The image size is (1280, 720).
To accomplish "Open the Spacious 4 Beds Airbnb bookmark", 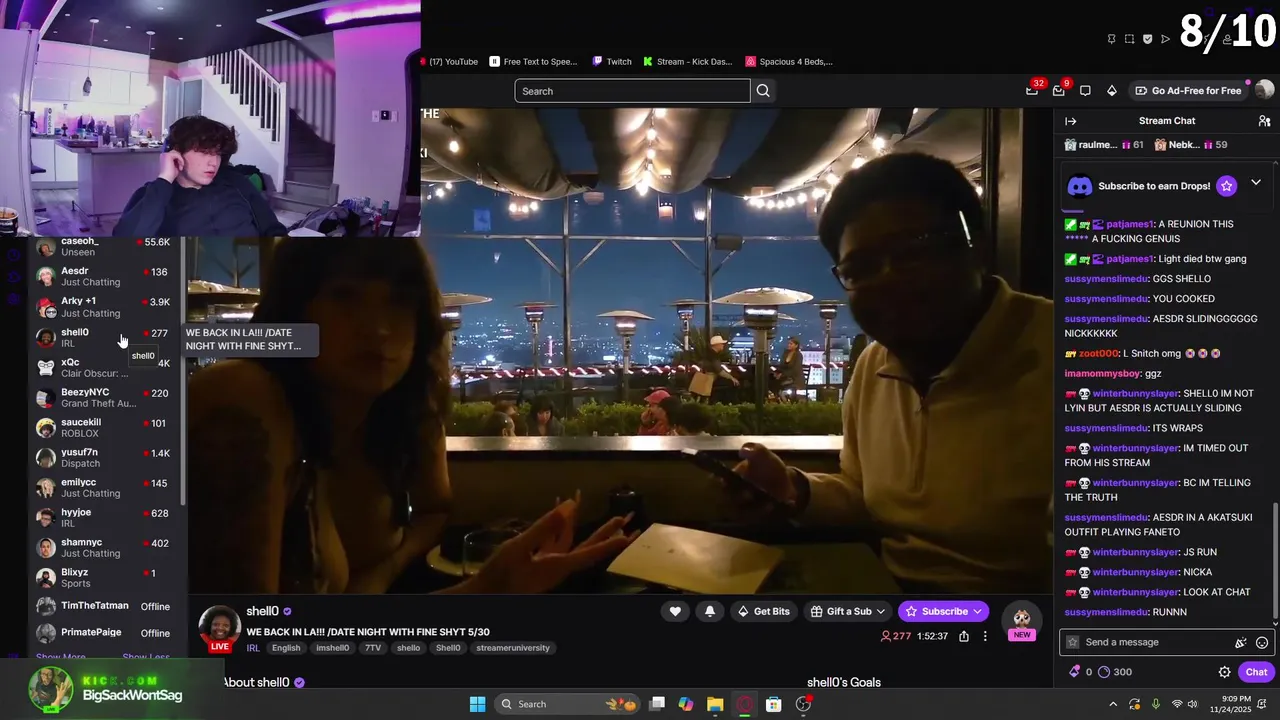I will pyautogui.click(x=789, y=61).
